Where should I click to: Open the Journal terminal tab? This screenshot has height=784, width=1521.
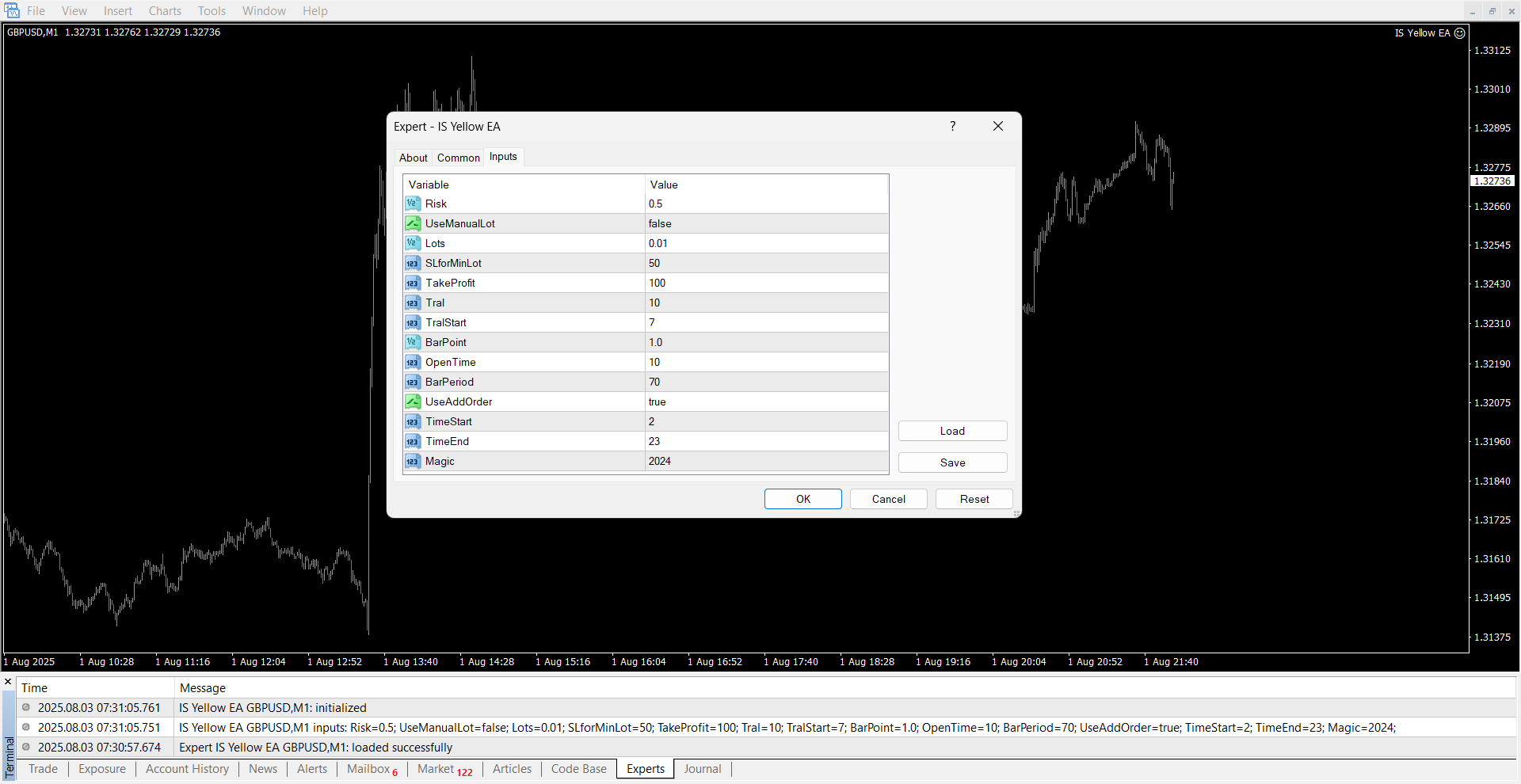click(702, 769)
